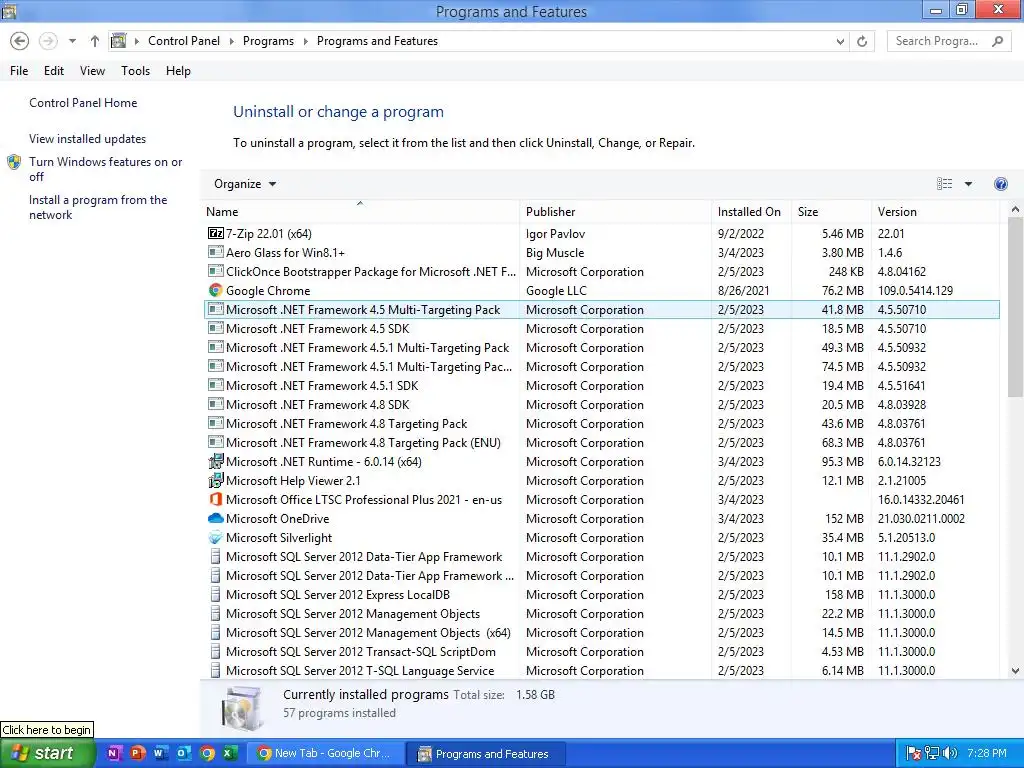Click the search magnifier icon

[x=997, y=41]
